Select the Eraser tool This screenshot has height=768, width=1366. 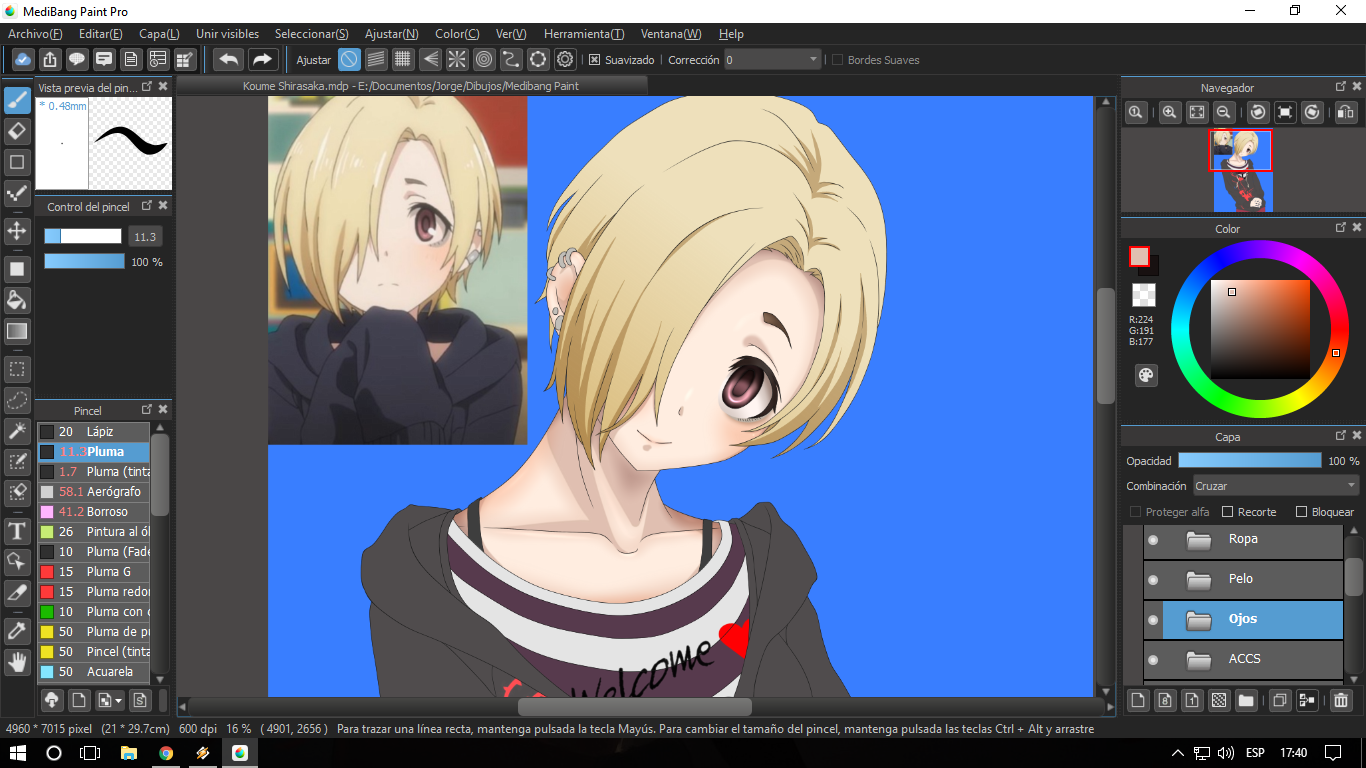[17, 131]
